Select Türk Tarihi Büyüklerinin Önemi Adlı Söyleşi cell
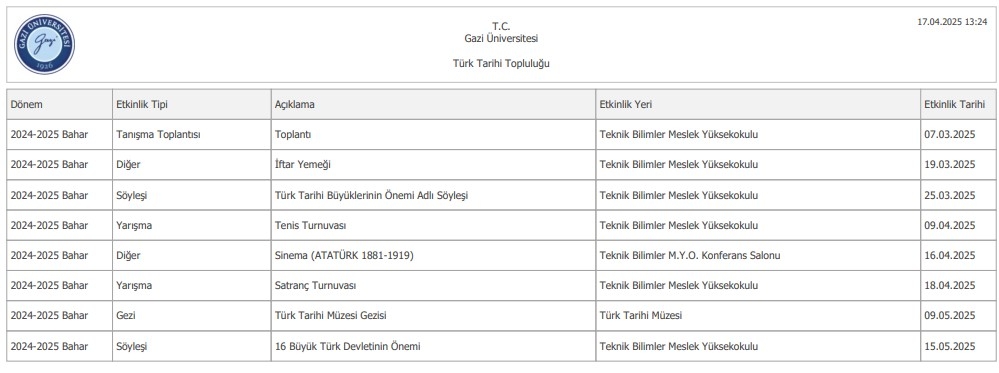This screenshot has width=999, height=373. pyautogui.click(x=433, y=195)
